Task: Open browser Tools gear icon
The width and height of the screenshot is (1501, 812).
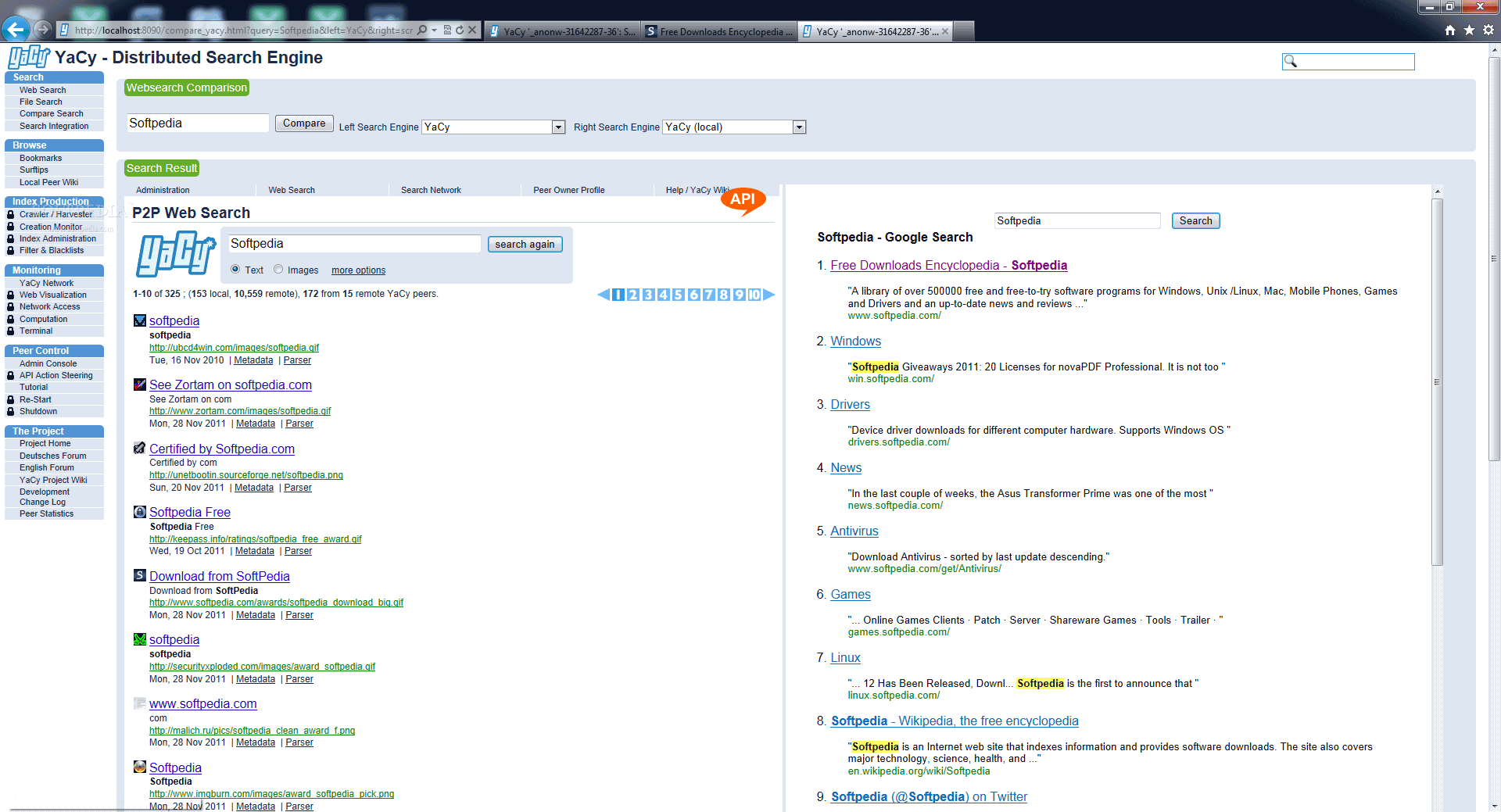Action: click(x=1488, y=30)
